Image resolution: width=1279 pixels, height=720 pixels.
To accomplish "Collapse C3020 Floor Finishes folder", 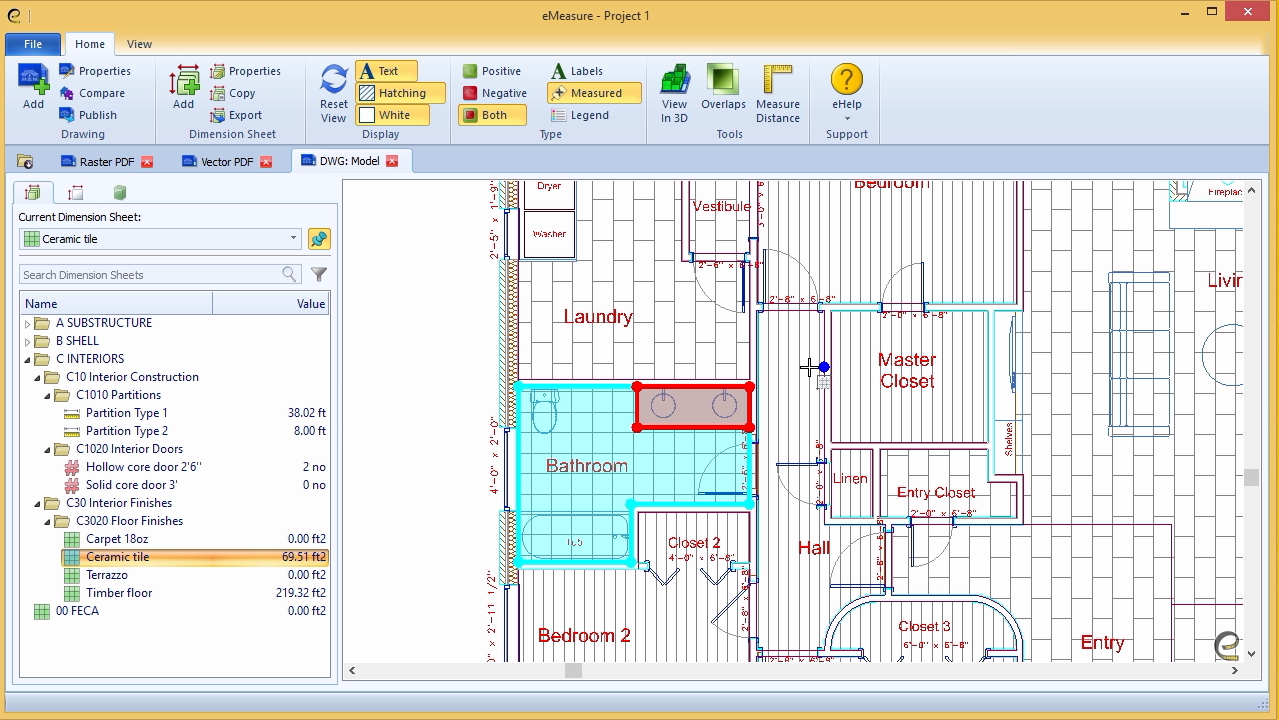I will 47,521.
